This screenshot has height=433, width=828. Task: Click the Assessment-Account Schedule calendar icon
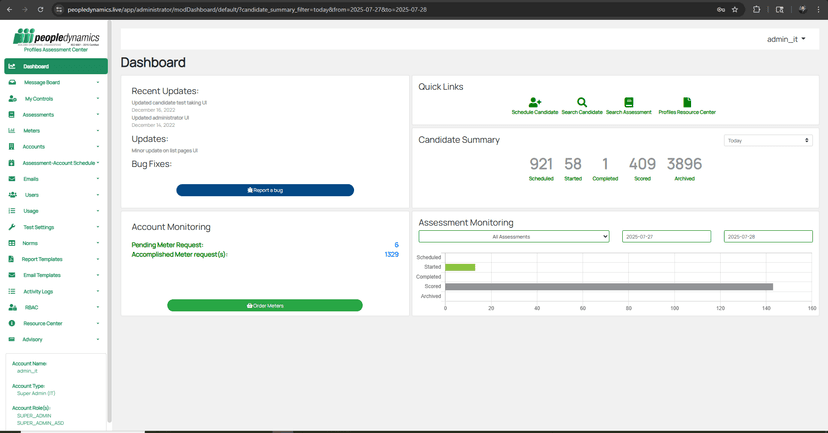click(x=12, y=163)
